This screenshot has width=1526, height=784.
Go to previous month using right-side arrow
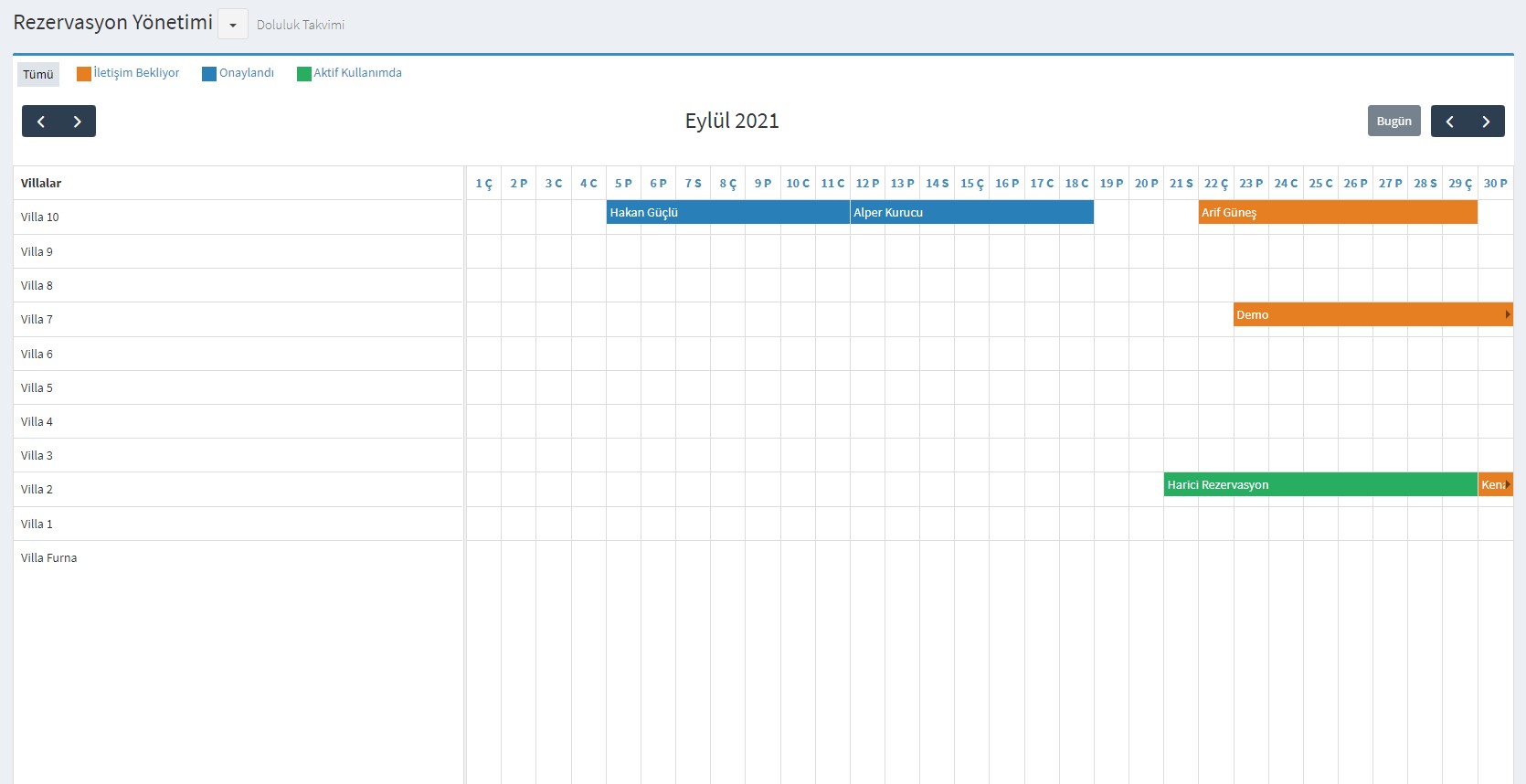tap(1449, 122)
